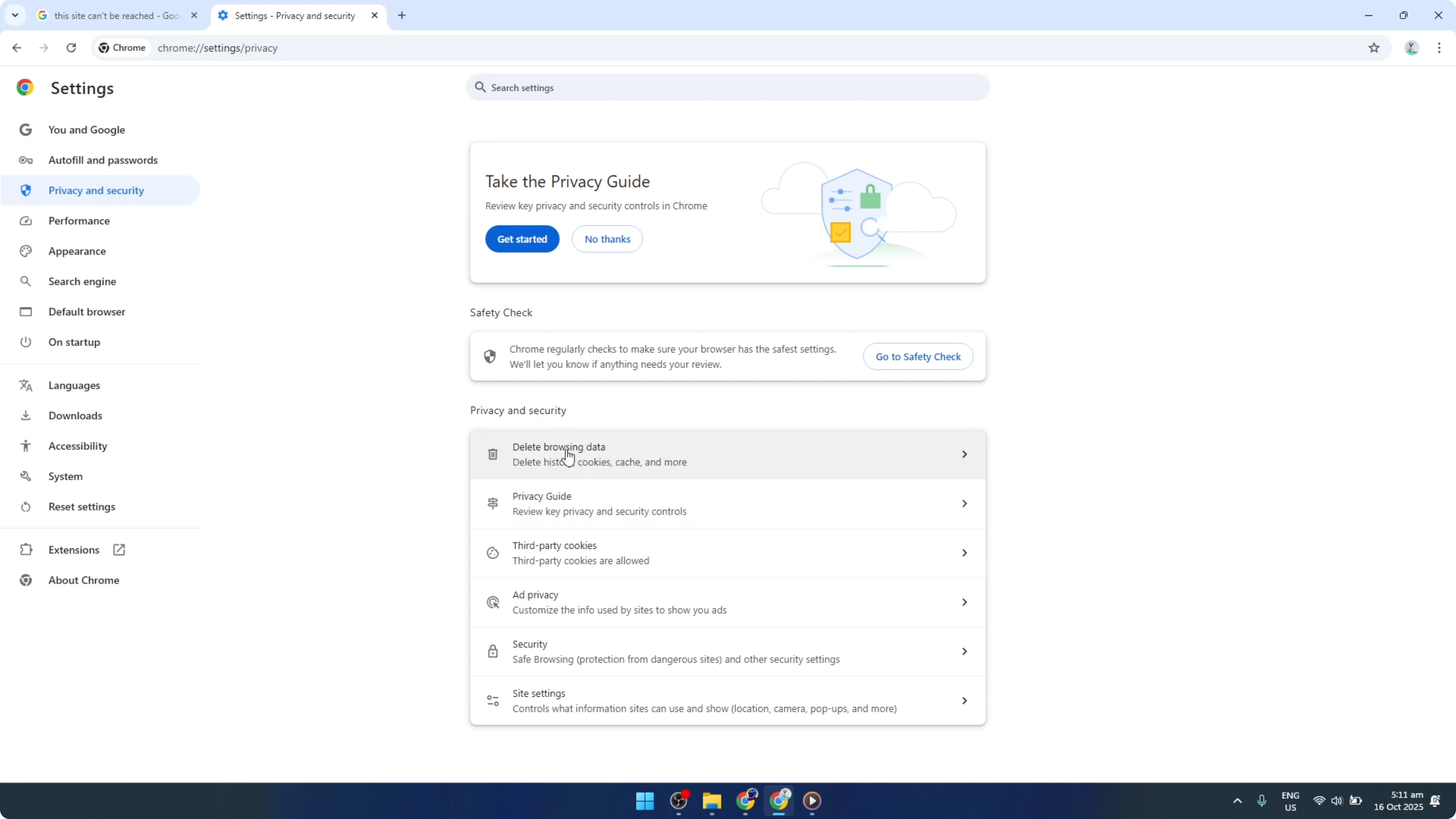
Task: Expand the Security row chevron
Action: point(964,652)
